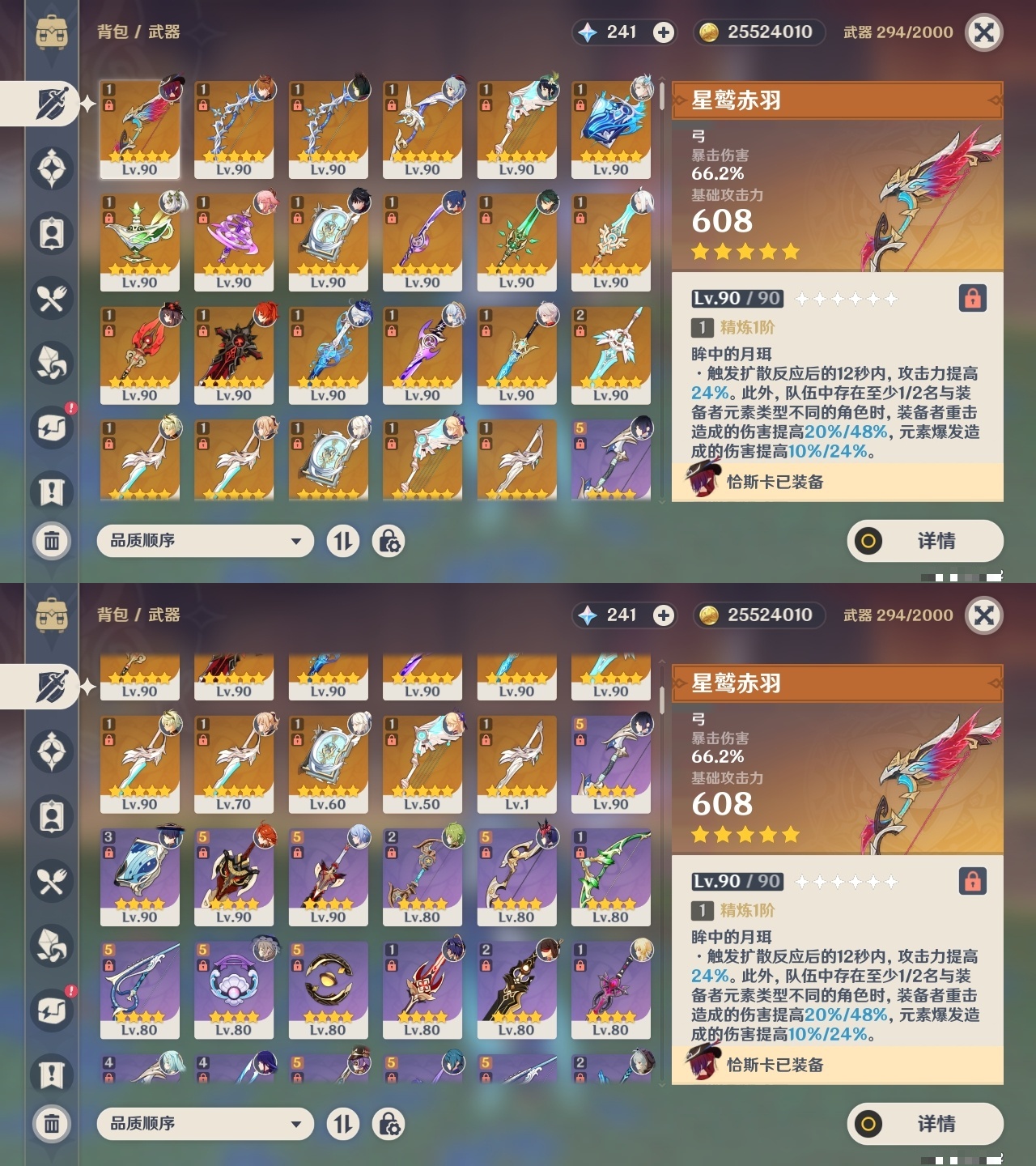1036x1166 pixels.
Task: Select the Lv.1 five-star sword thumbnail
Action: [x=516, y=764]
